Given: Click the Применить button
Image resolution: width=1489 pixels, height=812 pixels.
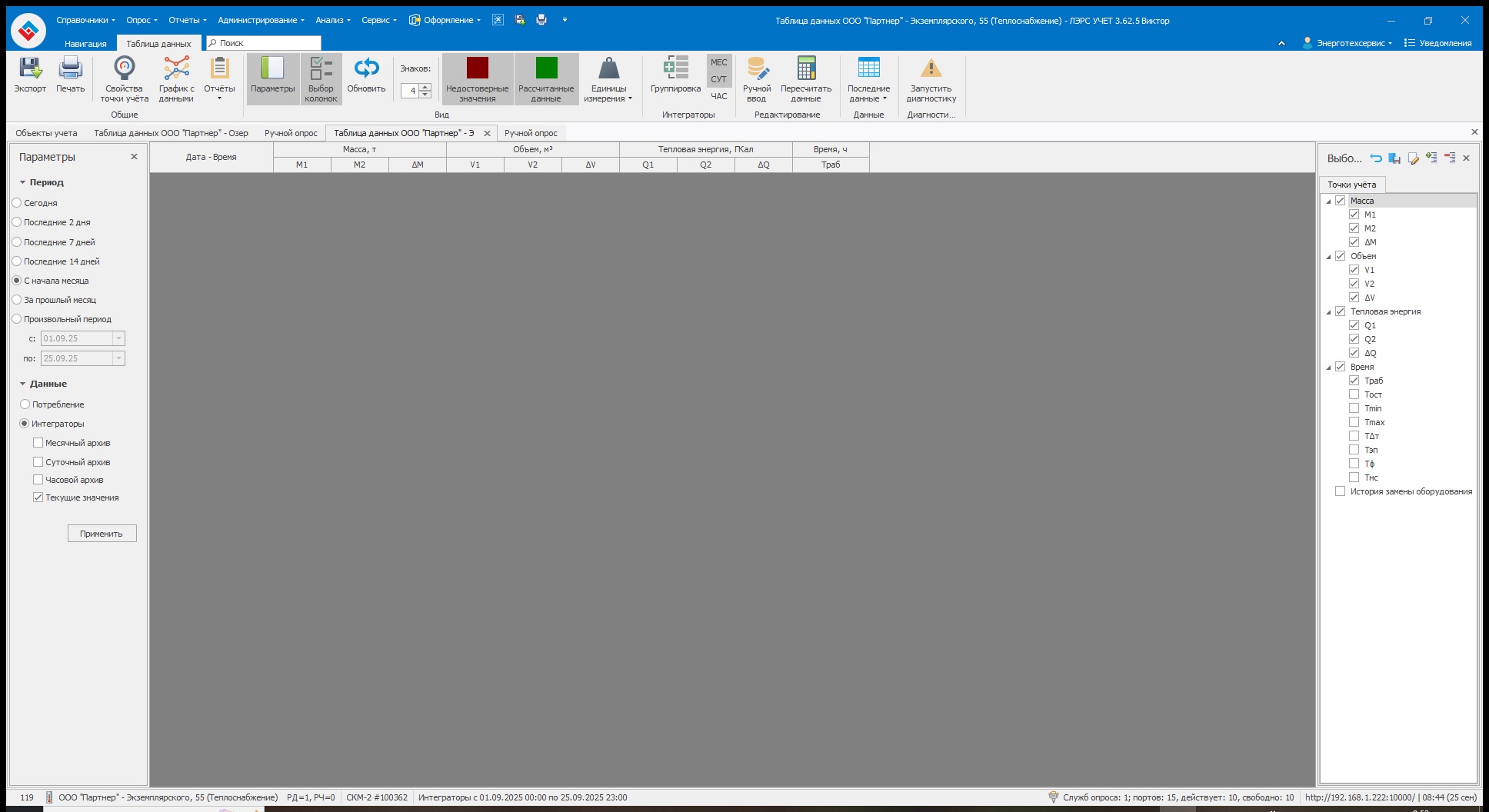Looking at the screenshot, I should [x=102, y=534].
